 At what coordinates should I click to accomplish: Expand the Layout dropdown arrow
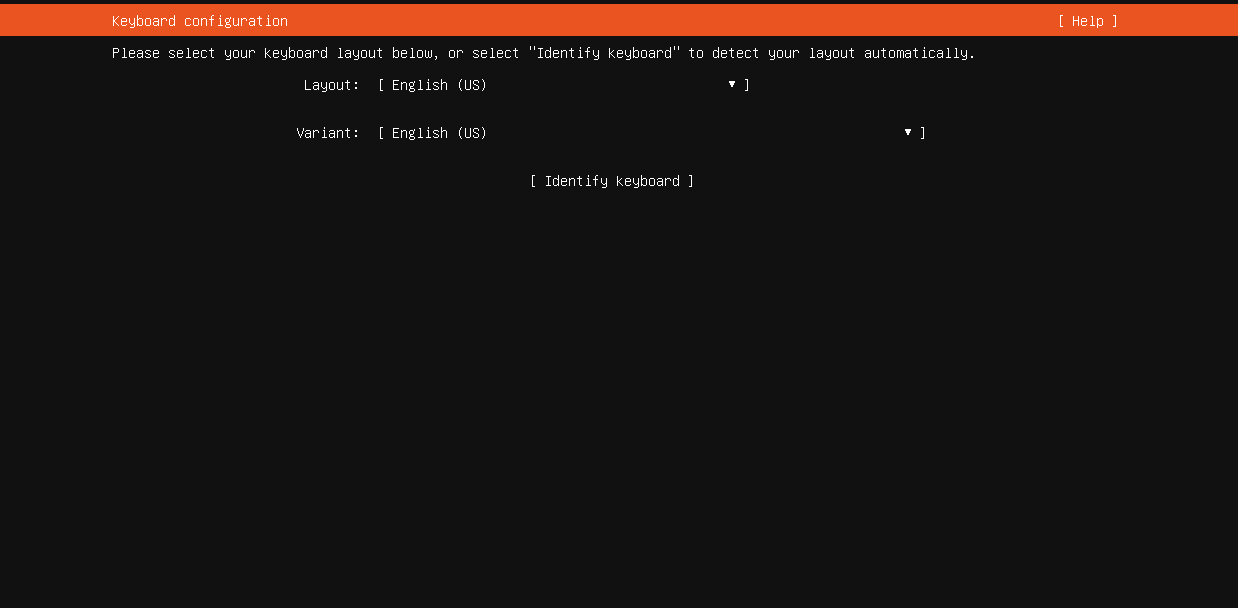pyautogui.click(x=732, y=85)
